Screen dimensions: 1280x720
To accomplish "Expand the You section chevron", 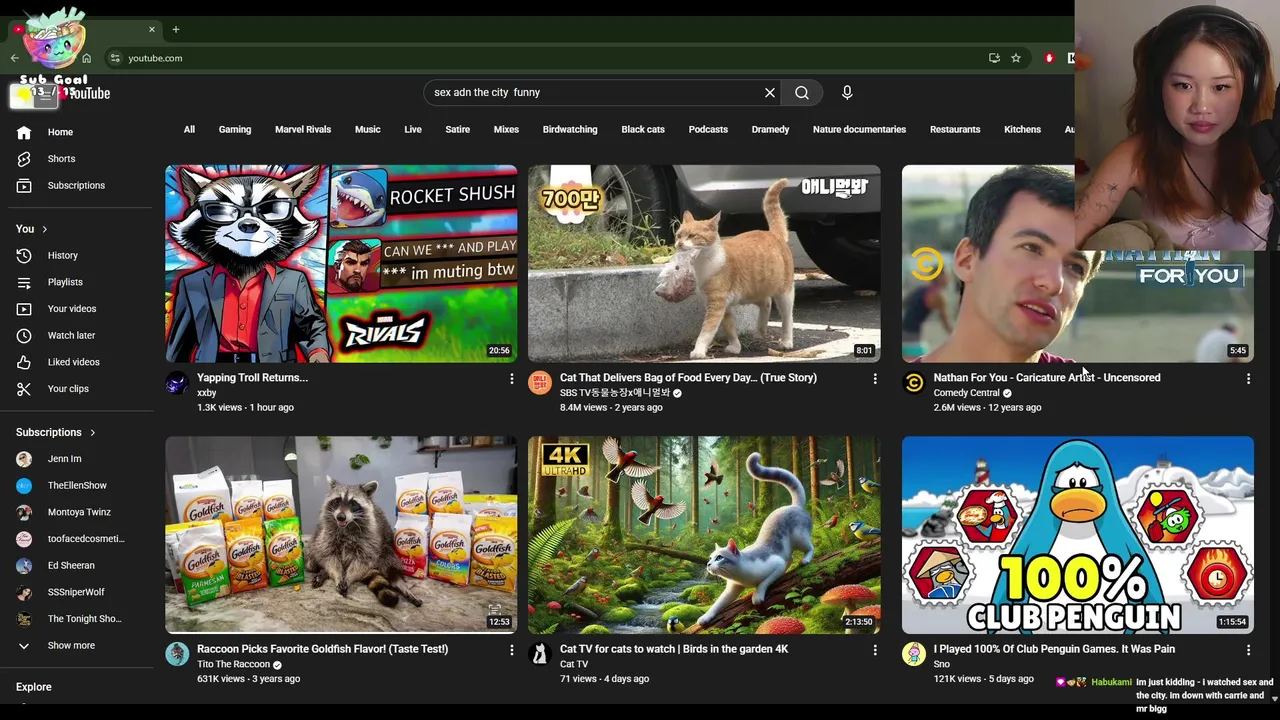I will click(44, 229).
